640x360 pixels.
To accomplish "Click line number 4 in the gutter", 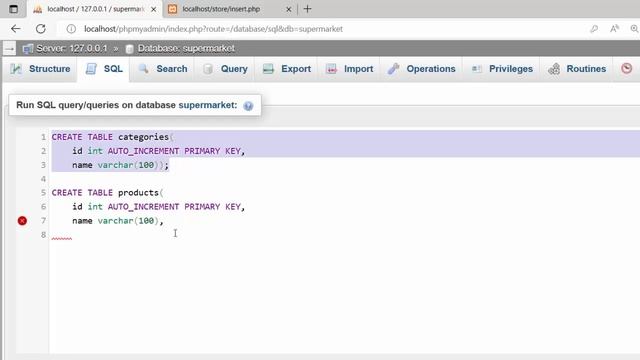I will [43, 179].
